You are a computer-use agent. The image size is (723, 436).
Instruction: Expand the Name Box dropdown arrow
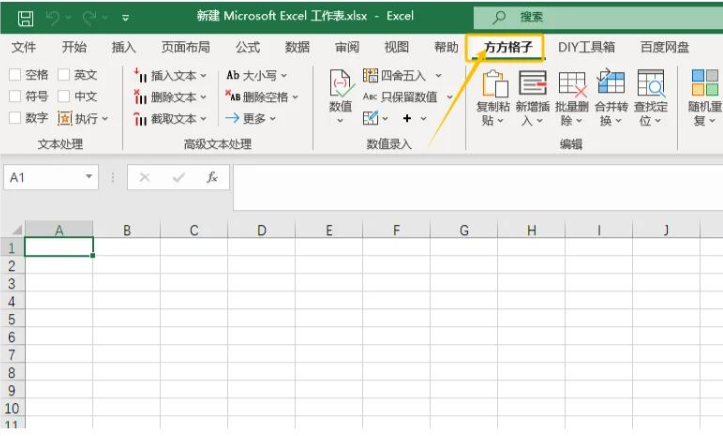click(x=90, y=177)
